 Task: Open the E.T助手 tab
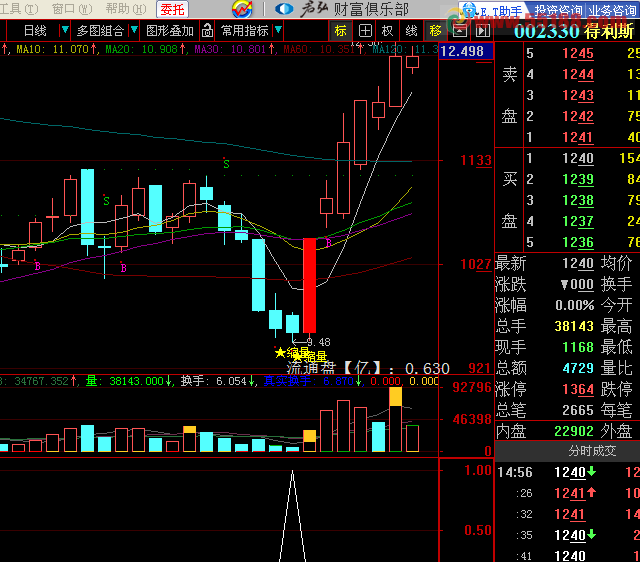click(493, 11)
